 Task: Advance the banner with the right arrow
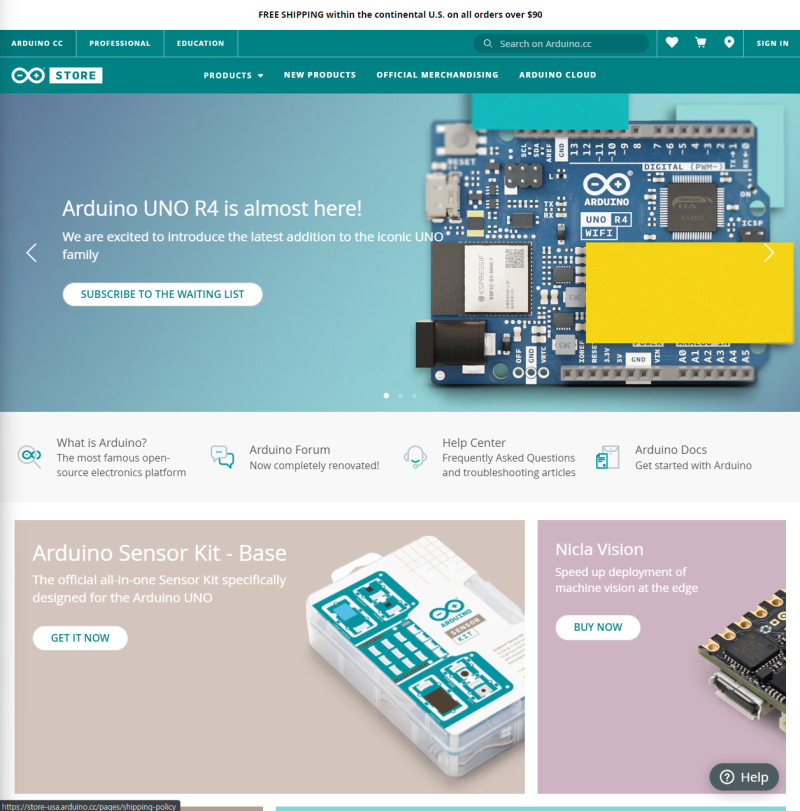(768, 253)
